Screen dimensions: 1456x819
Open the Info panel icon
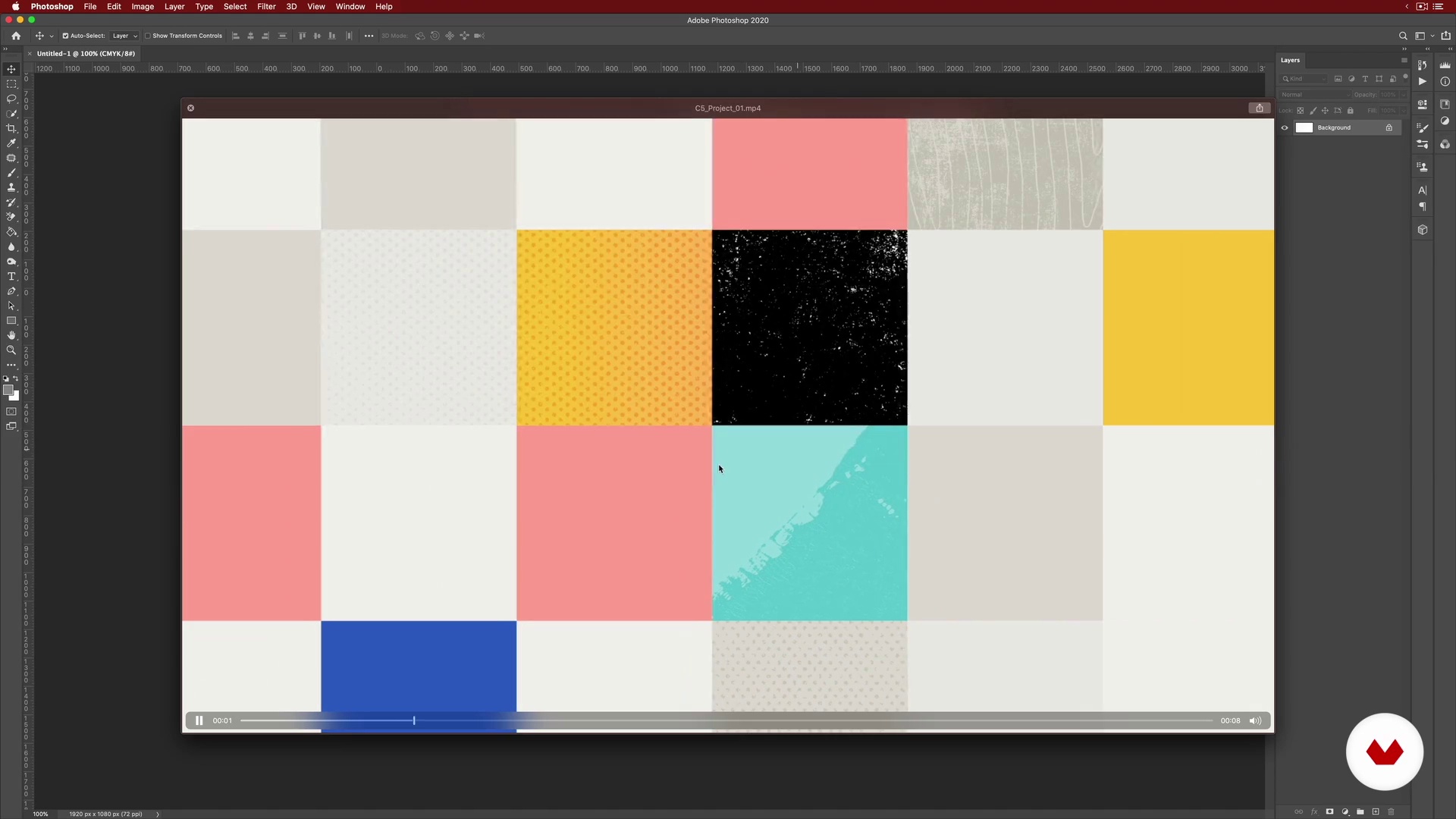click(1445, 82)
